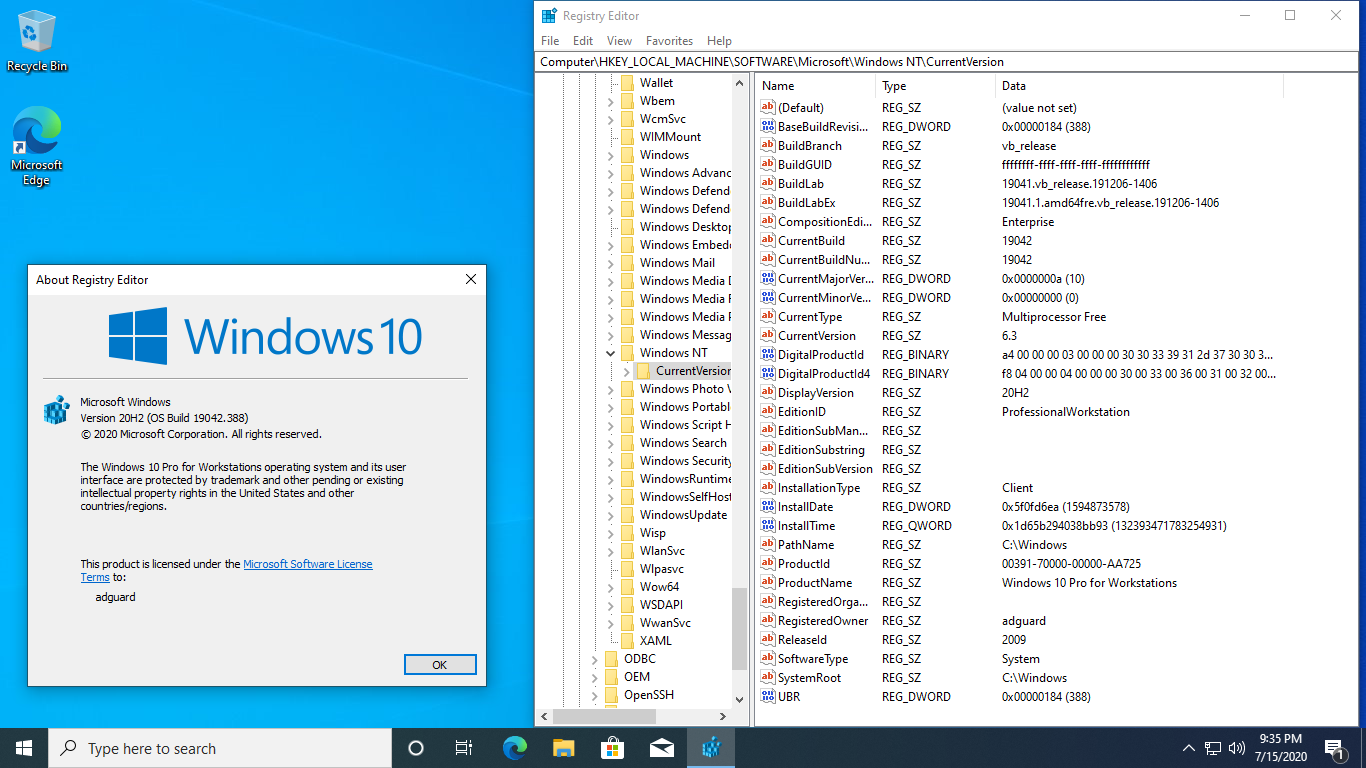Close the About Registry Editor dialog
This screenshot has width=1366, height=768.
click(471, 280)
